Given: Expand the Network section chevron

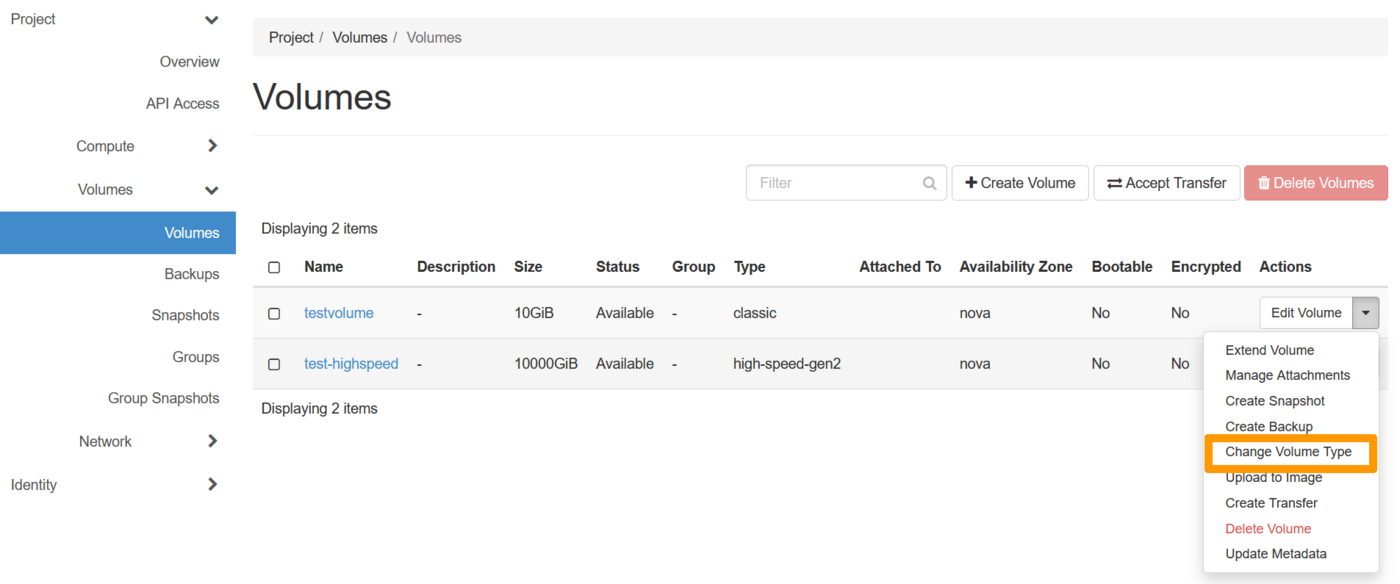Looking at the screenshot, I should pos(211,440).
